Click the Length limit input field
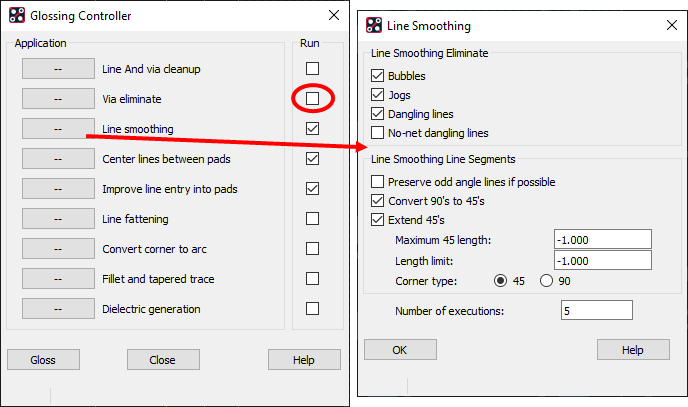This screenshot has width=688, height=407. click(602, 260)
